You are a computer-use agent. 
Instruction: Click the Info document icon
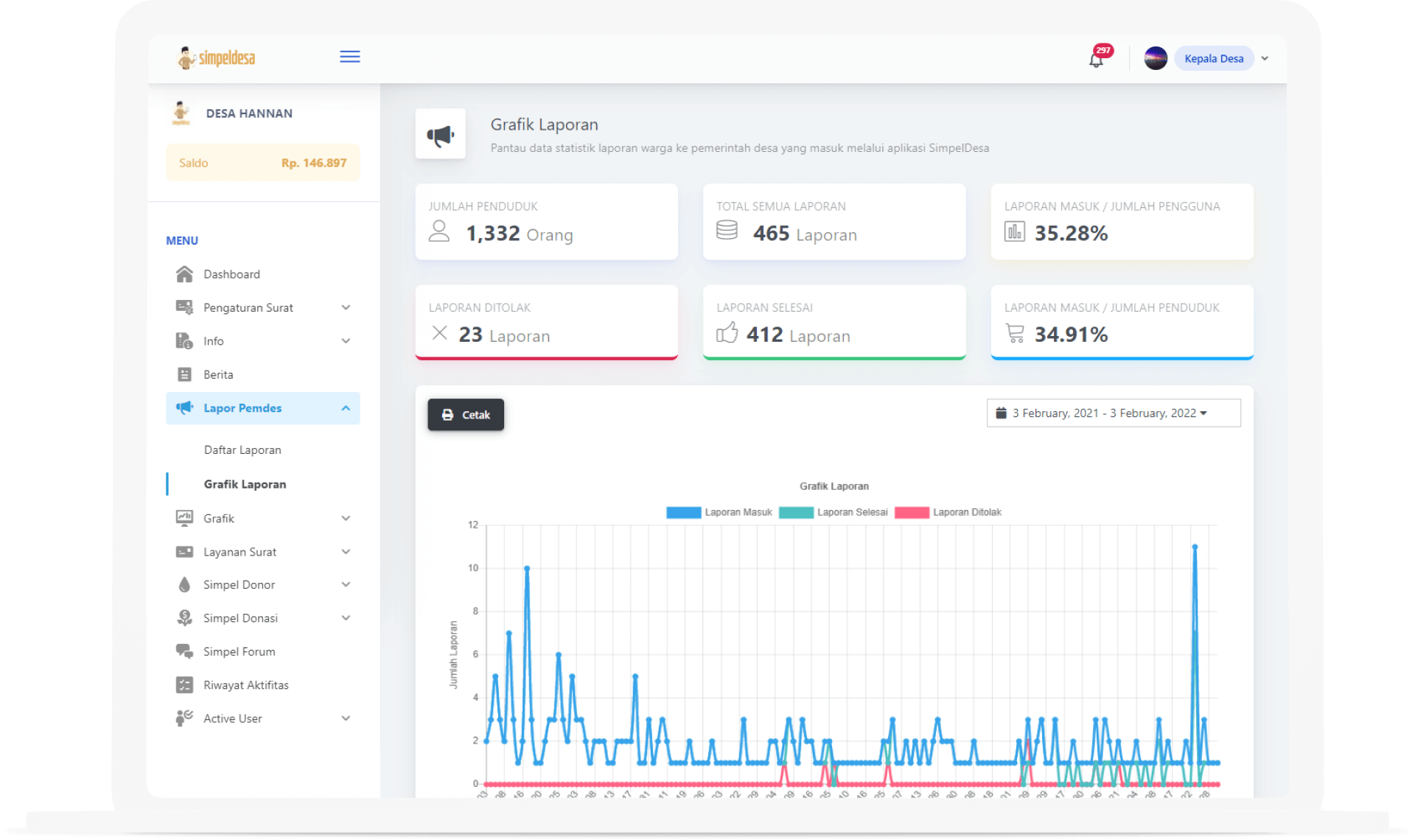(x=184, y=340)
